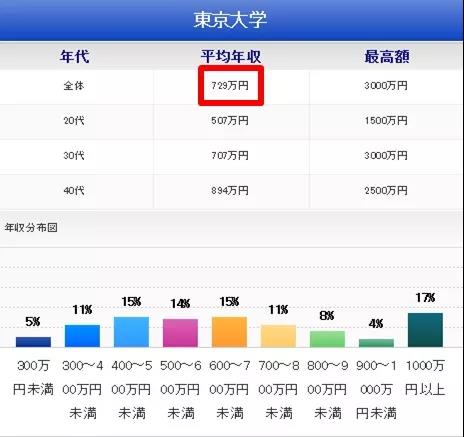464x437 pixels.
Task: Click the 894万円 average income value
Action: [230, 190]
